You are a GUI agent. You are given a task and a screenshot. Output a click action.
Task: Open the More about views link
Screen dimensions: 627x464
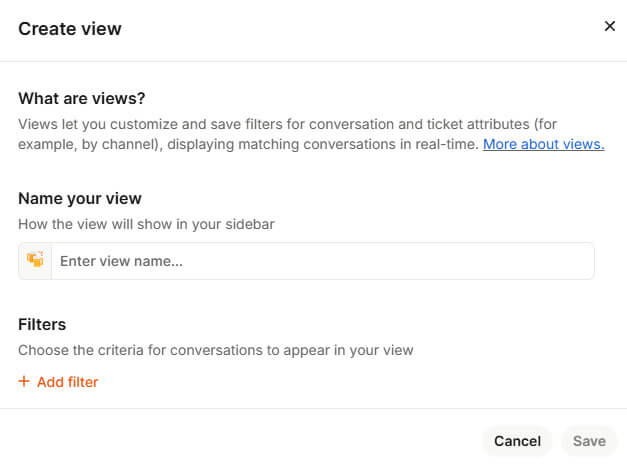(543, 144)
